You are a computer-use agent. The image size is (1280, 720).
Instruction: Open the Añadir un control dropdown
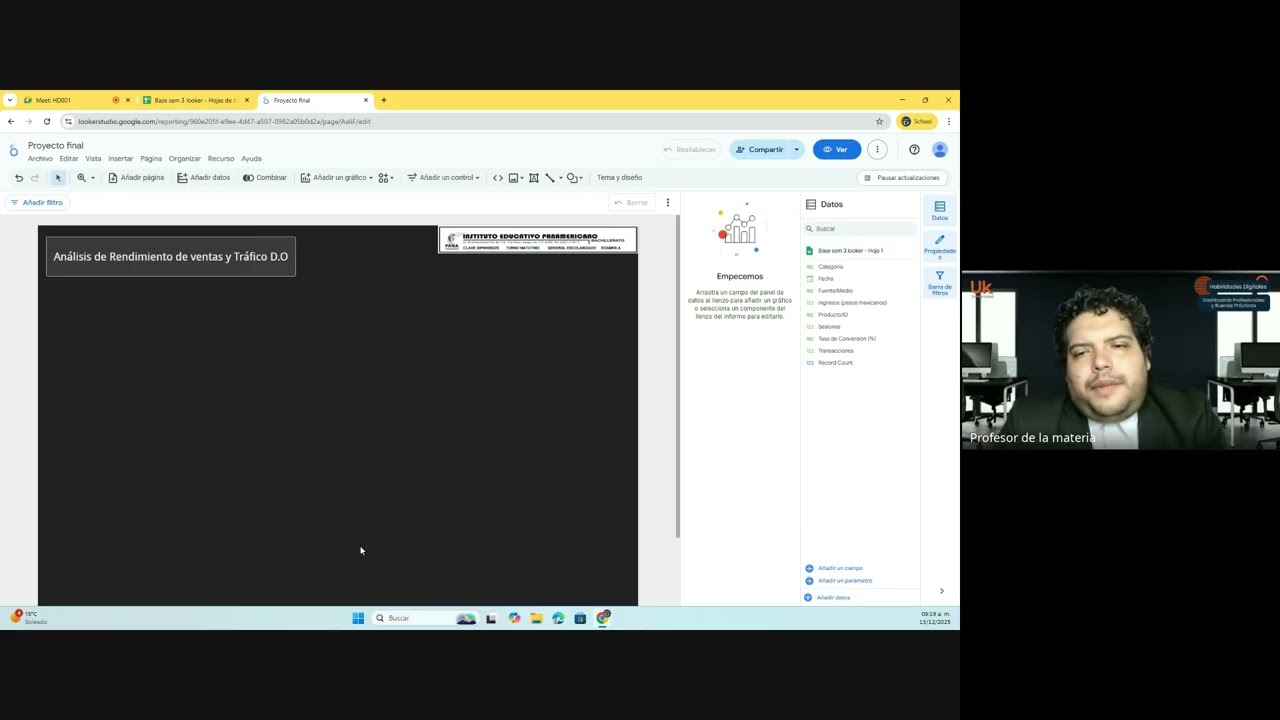point(443,178)
